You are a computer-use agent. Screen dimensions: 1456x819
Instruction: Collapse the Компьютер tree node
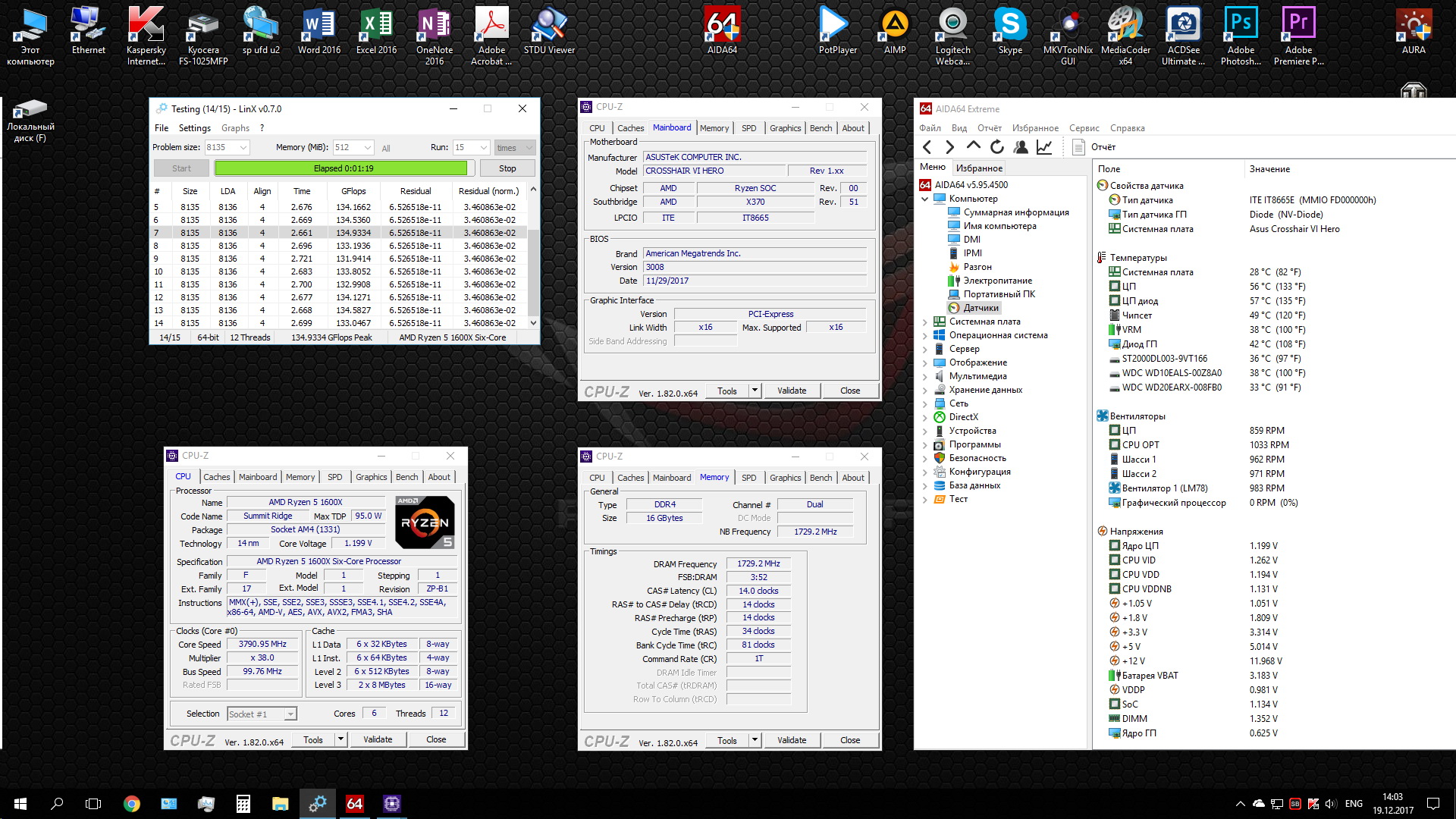click(x=925, y=199)
